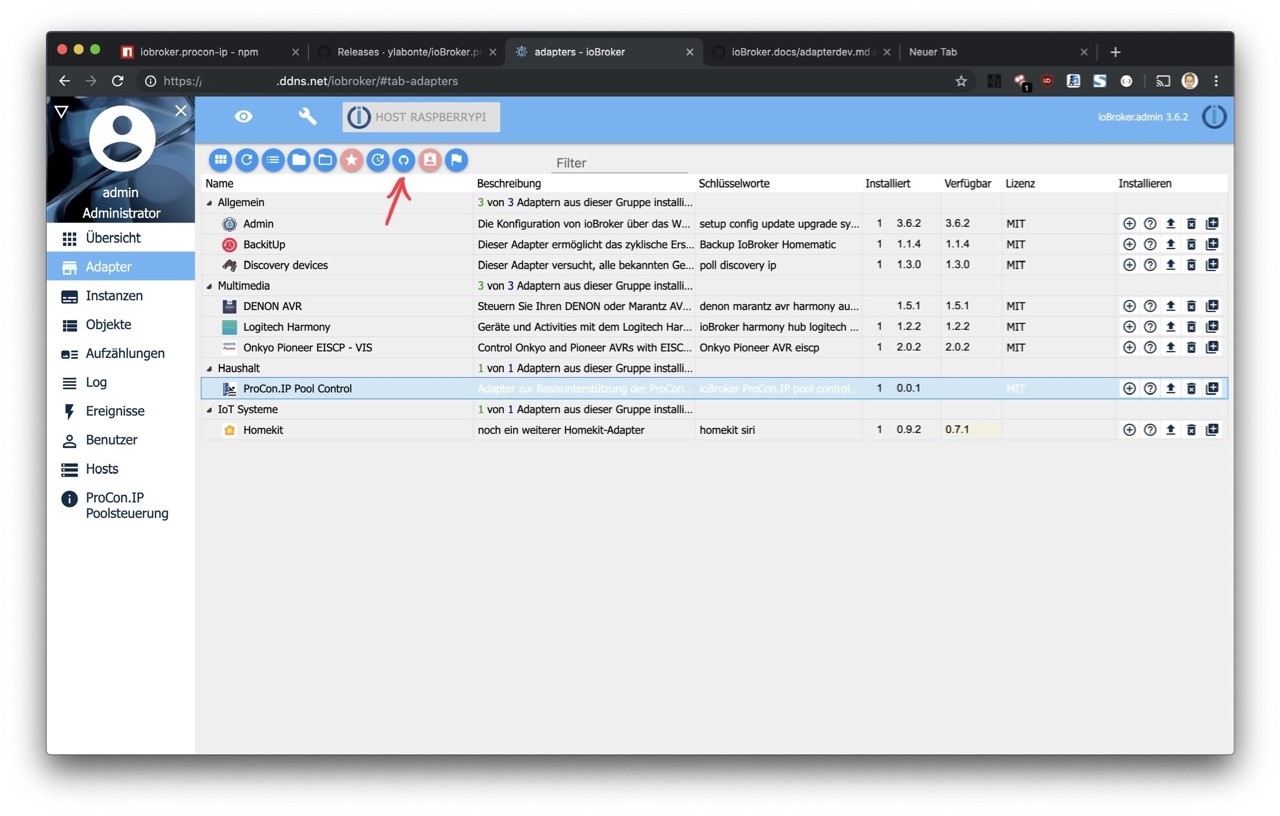Go back in browser history
1280x816 pixels.
click(x=65, y=81)
